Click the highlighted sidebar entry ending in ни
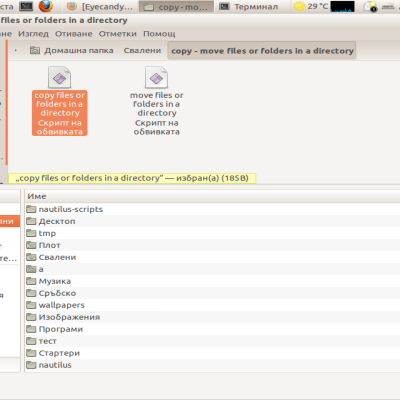 tap(10, 221)
